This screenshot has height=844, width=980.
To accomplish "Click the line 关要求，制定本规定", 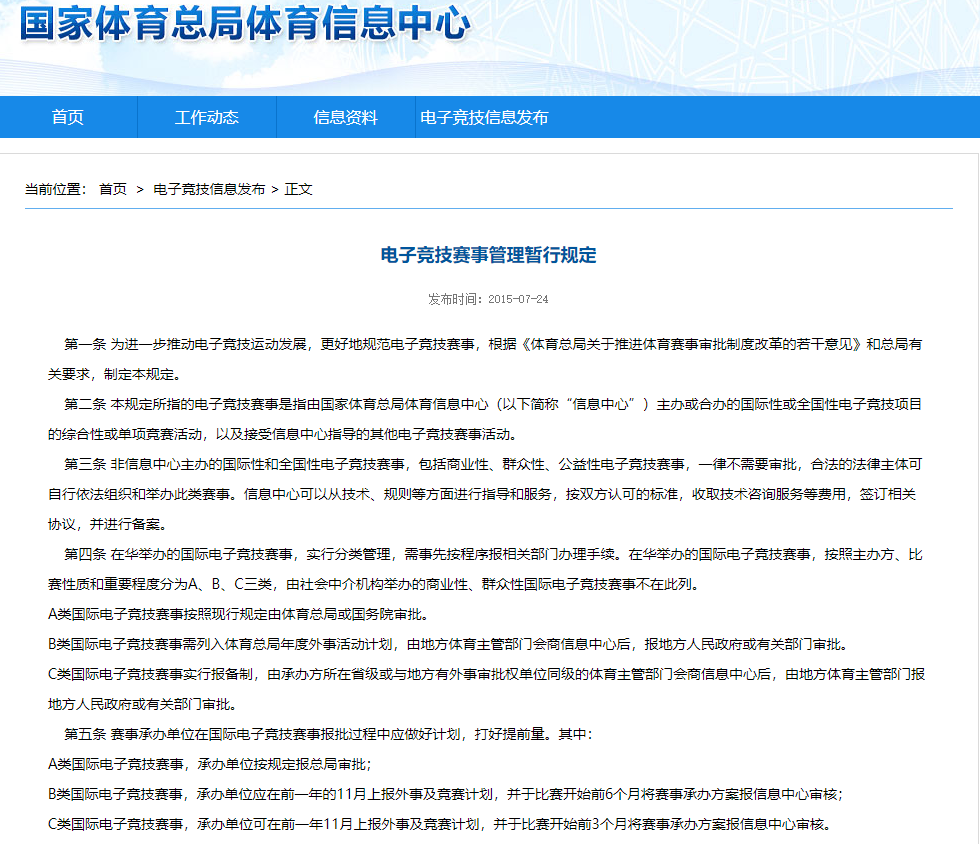I will tap(116, 374).
